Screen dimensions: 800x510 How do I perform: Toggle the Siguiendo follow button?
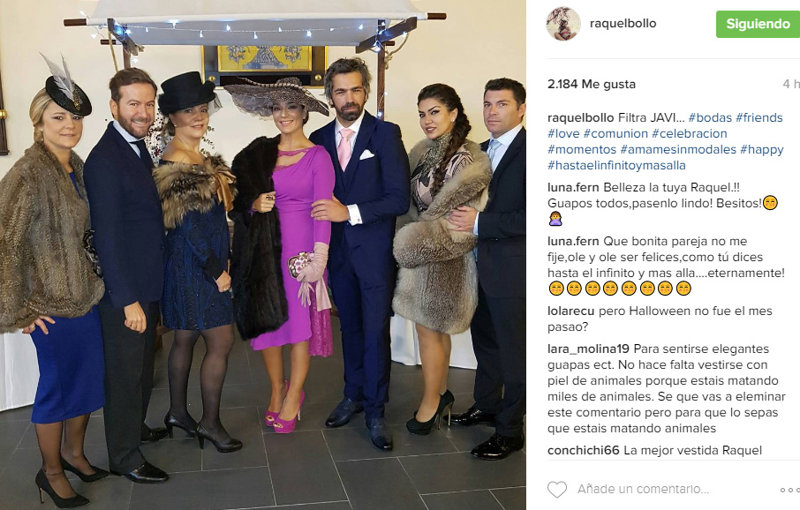(x=758, y=24)
